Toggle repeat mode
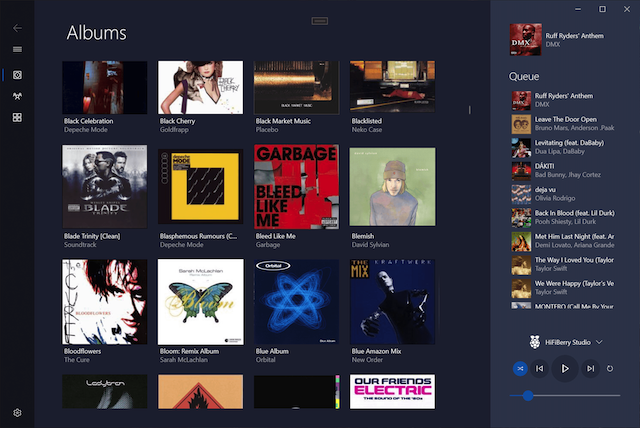The width and height of the screenshot is (640, 428). pyautogui.click(x=610, y=368)
